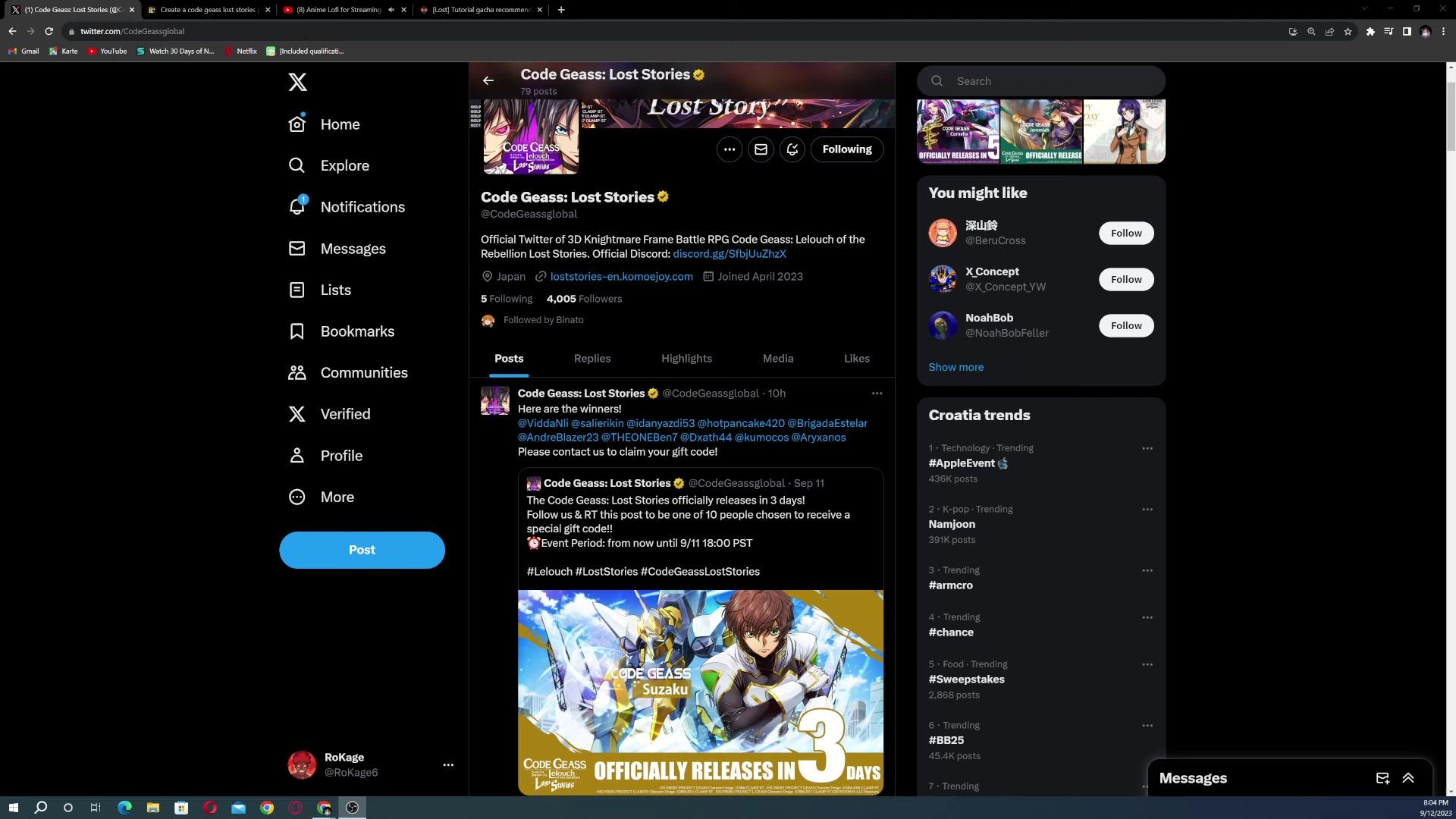Click the discord.gg/5fbjUuZhzX link
This screenshot has width=1456, height=819.
[729, 253]
